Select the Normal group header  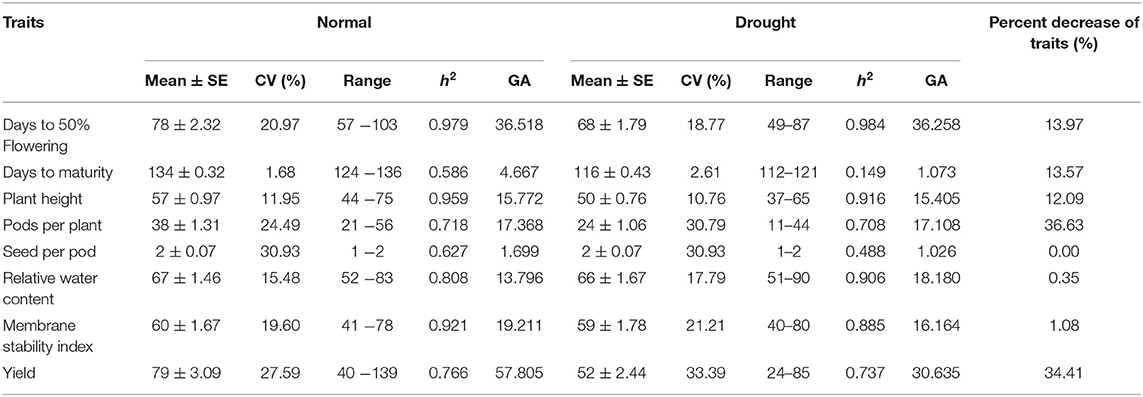point(344,23)
